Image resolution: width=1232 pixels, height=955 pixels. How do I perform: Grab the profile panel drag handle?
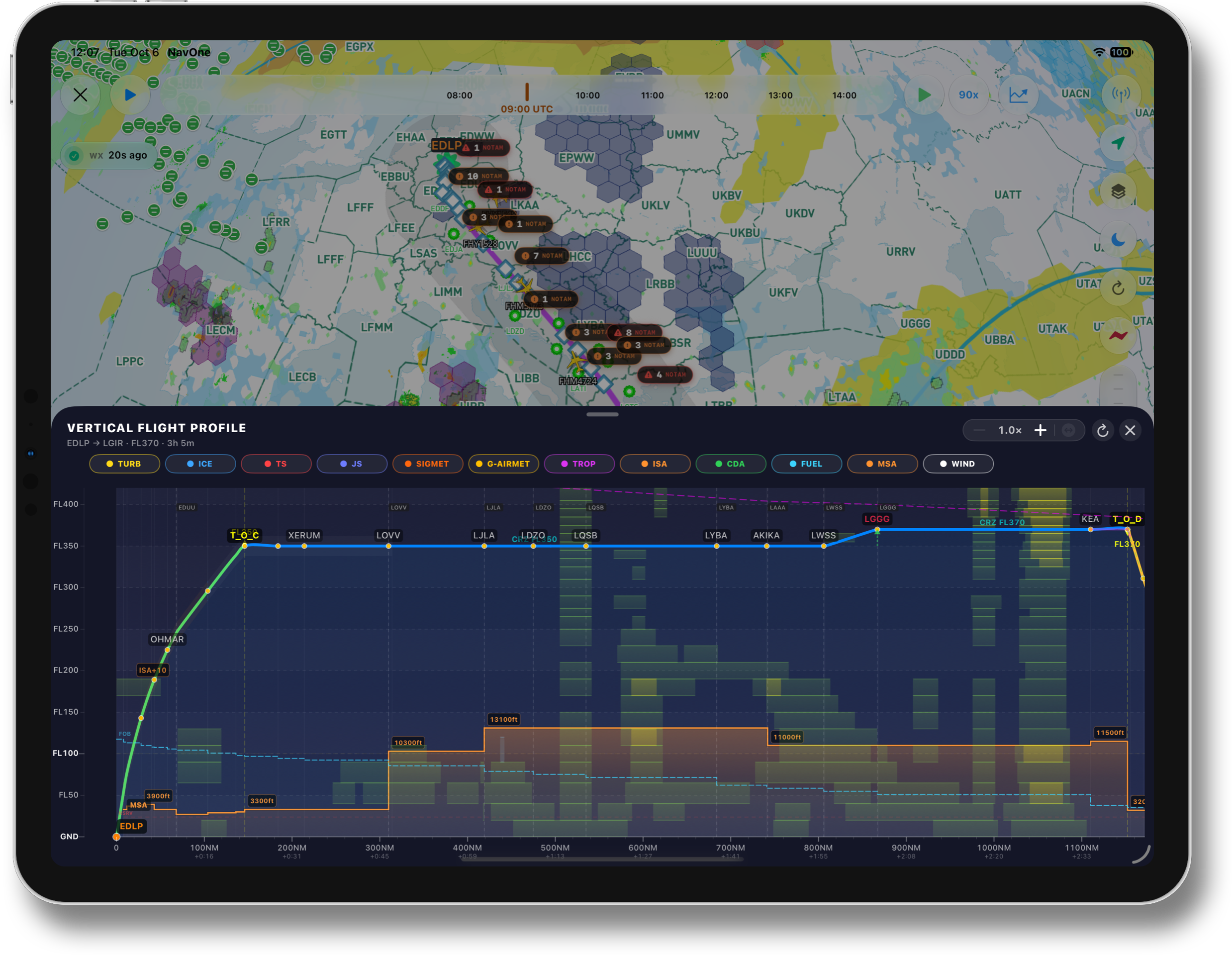coord(602,415)
